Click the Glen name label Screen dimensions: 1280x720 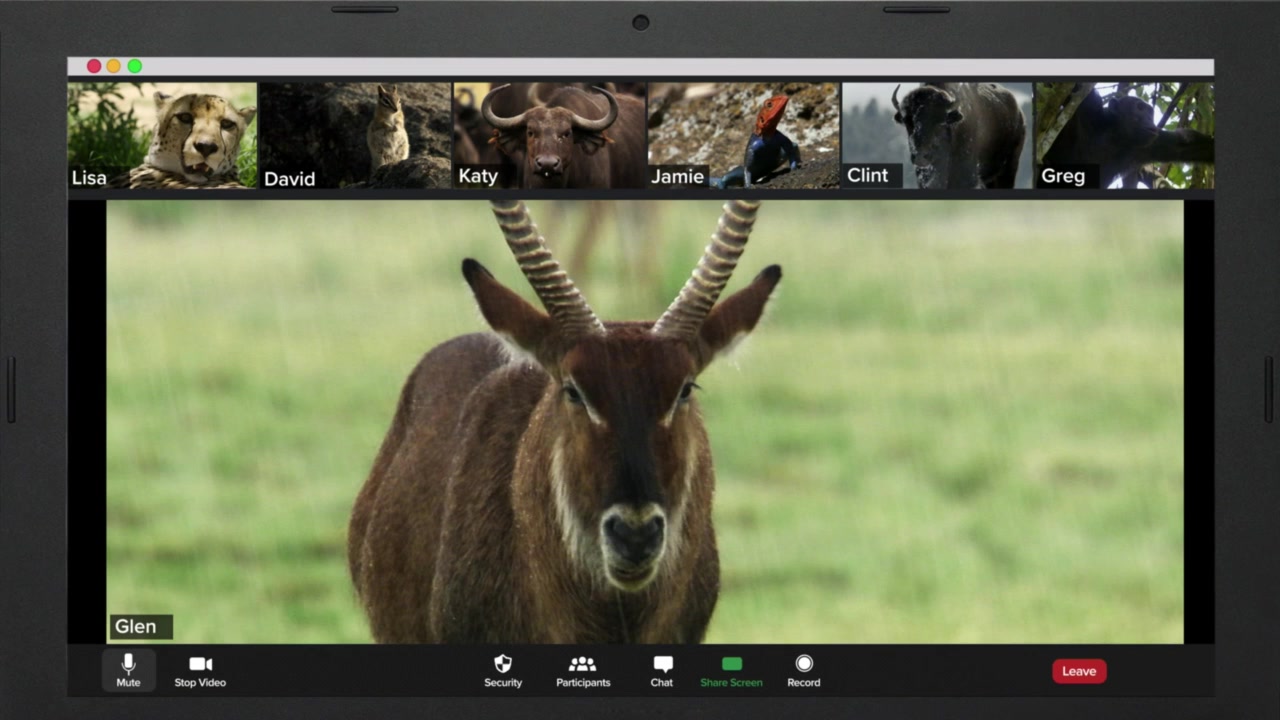(140, 627)
